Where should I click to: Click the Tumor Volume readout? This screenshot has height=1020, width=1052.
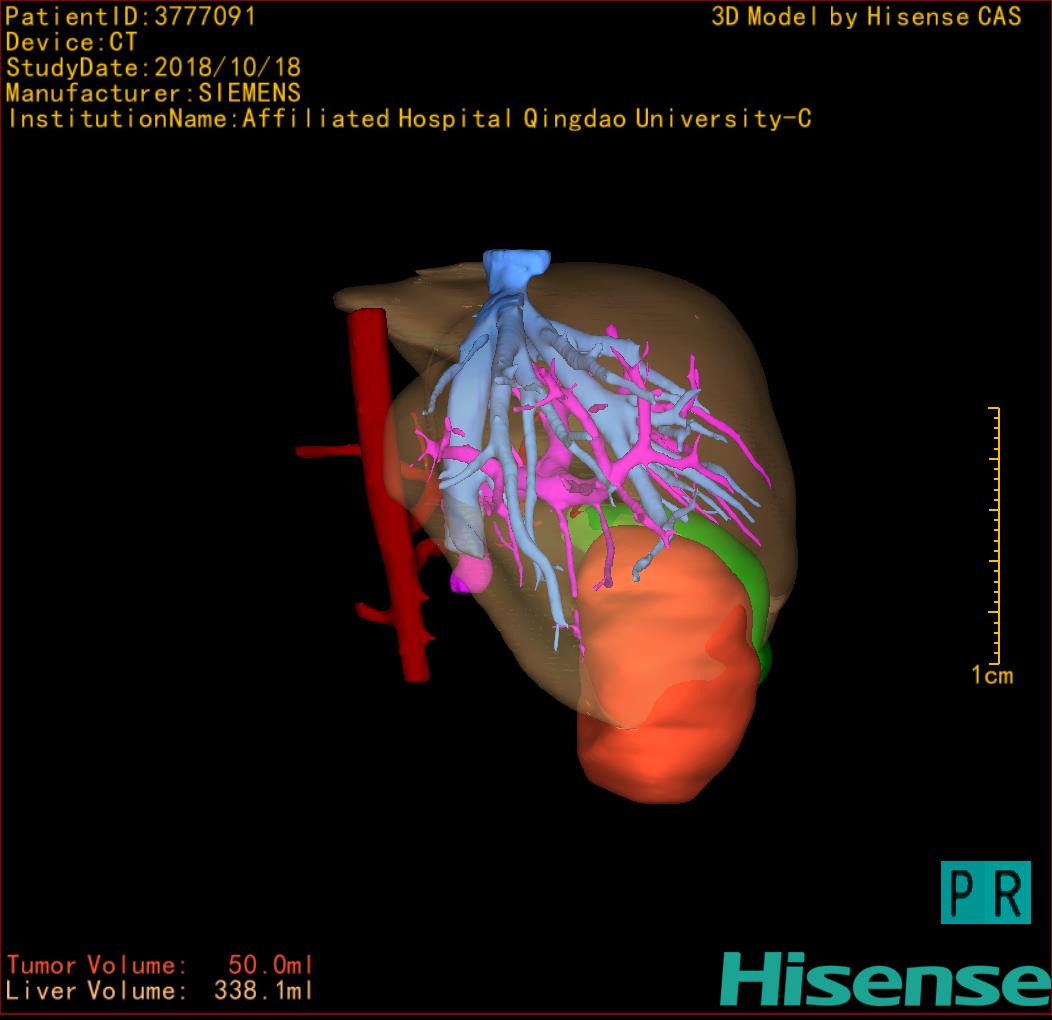(x=160, y=966)
